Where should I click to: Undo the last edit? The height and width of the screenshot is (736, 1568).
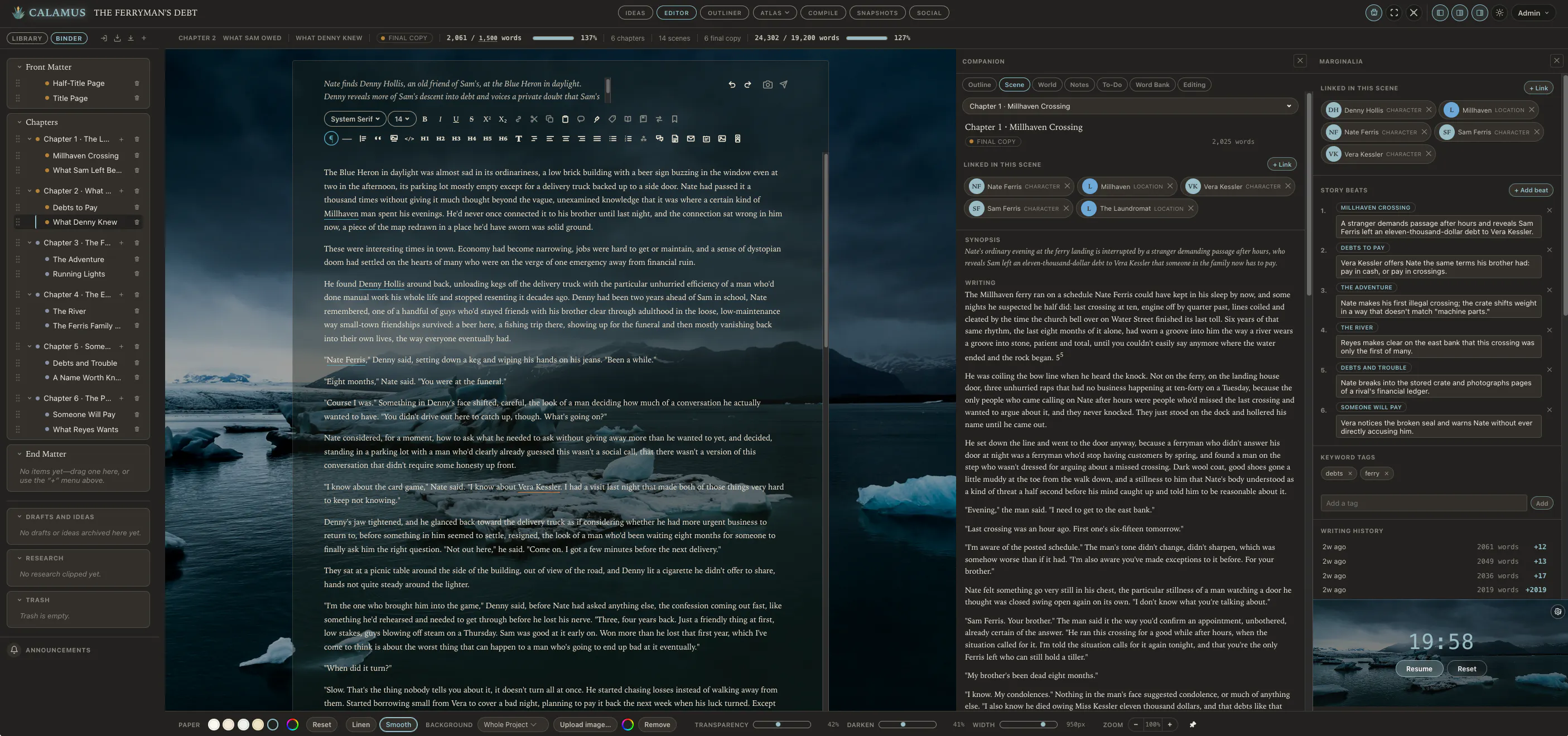coord(732,85)
